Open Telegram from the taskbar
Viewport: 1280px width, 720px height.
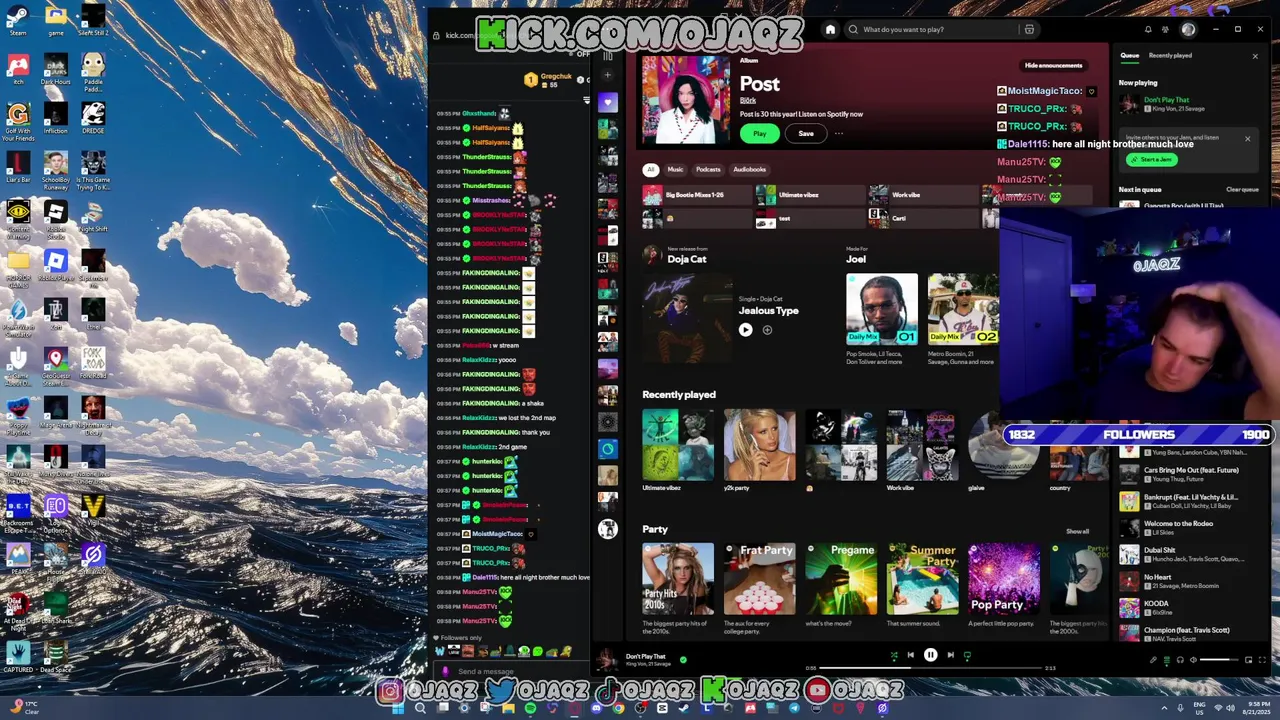point(794,708)
